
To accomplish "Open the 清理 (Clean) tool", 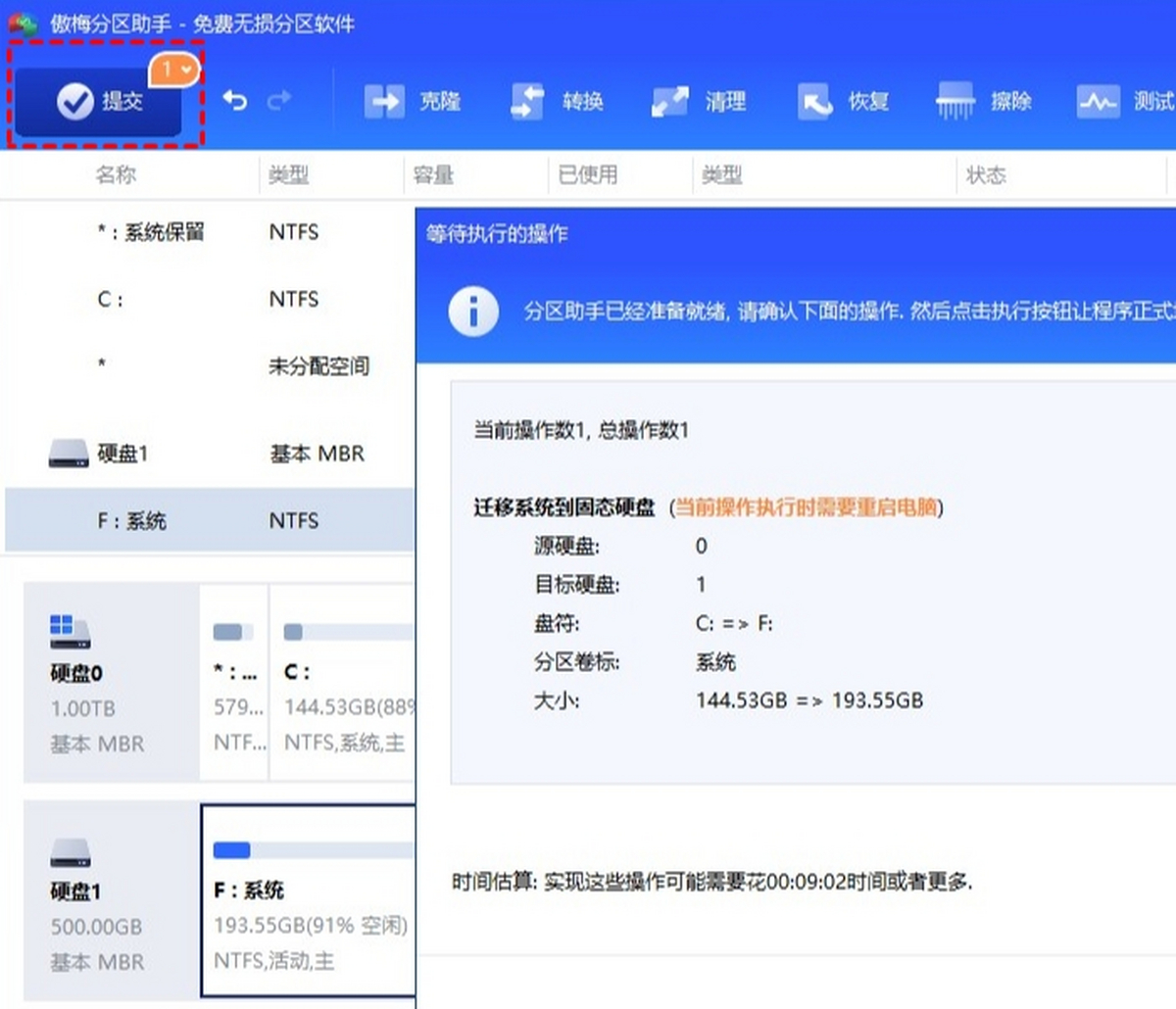I will click(699, 101).
